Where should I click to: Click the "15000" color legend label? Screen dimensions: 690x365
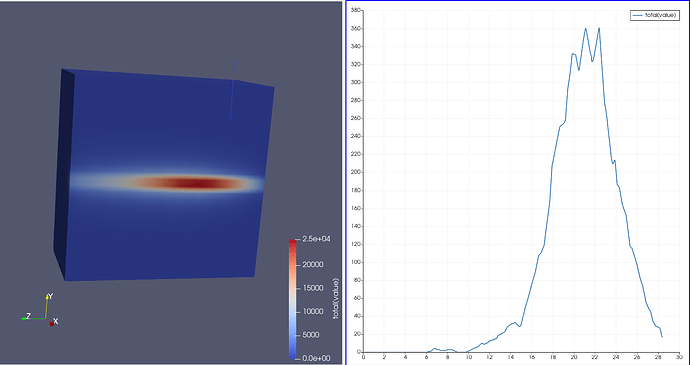(x=313, y=288)
